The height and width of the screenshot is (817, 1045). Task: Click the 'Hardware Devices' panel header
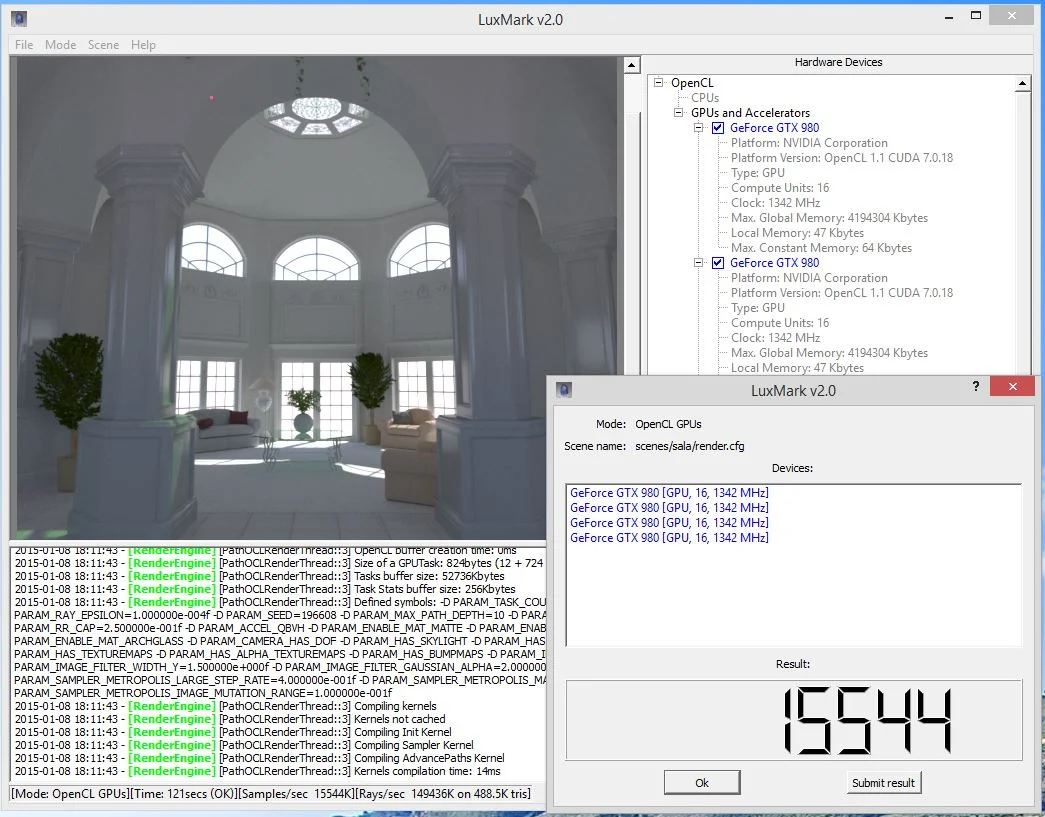click(x=838, y=62)
